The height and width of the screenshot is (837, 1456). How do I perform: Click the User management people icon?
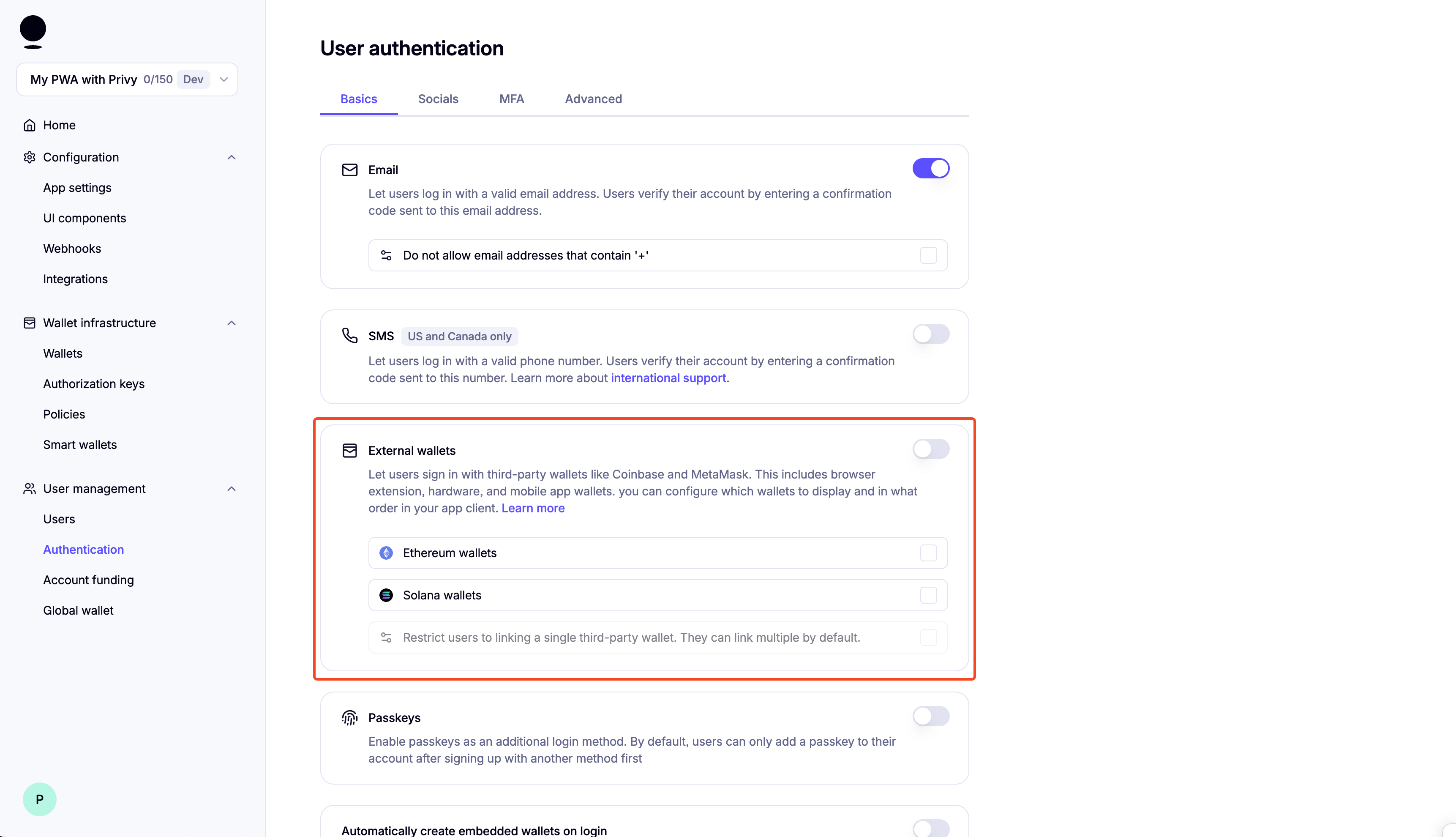pyautogui.click(x=29, y=489)
